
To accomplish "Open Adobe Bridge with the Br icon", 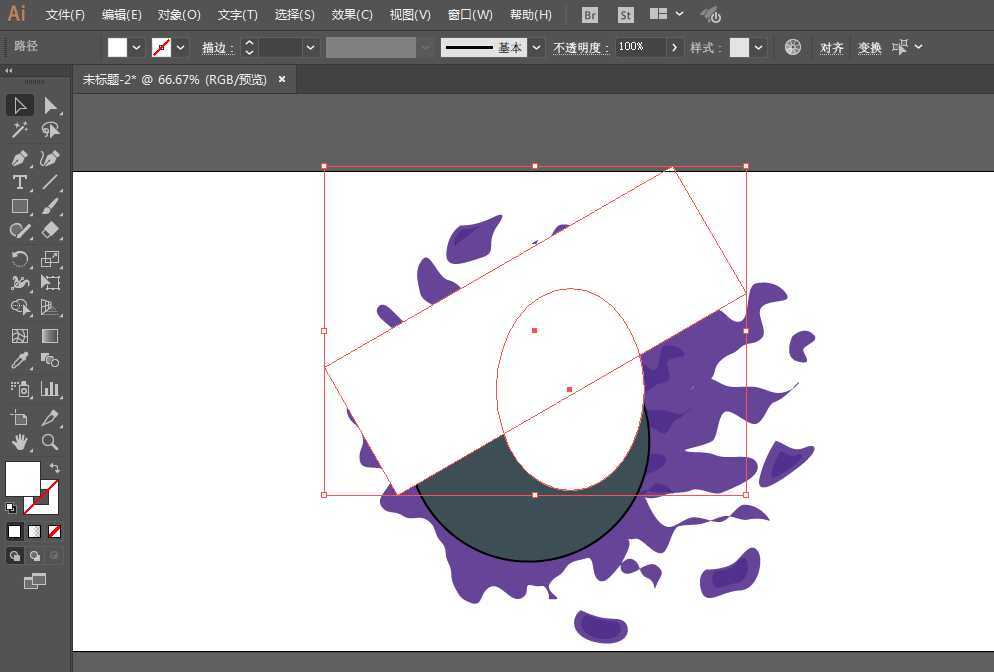I will pos(590,15).
